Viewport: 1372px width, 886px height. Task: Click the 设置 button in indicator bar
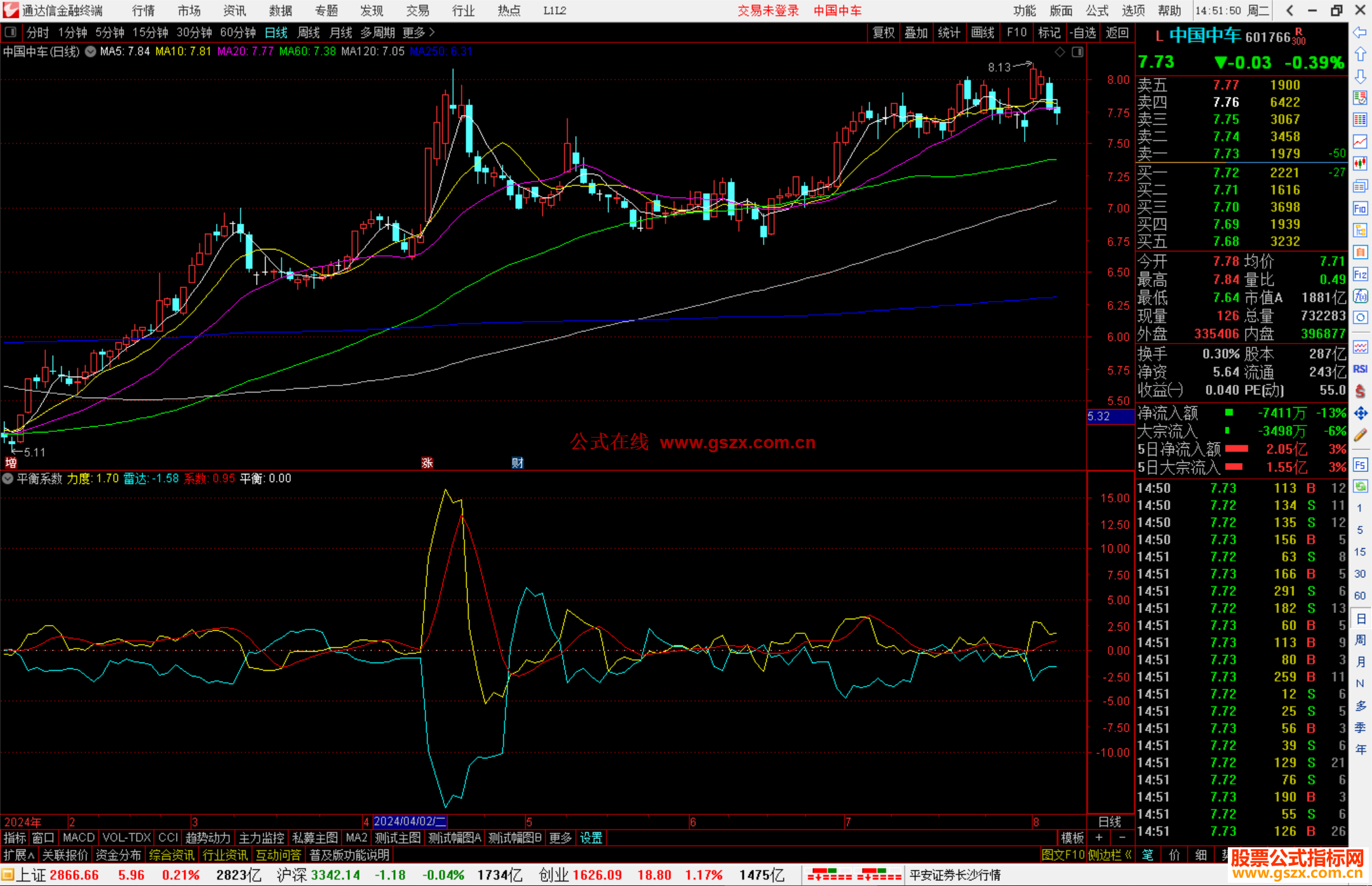tap(591, 838)
